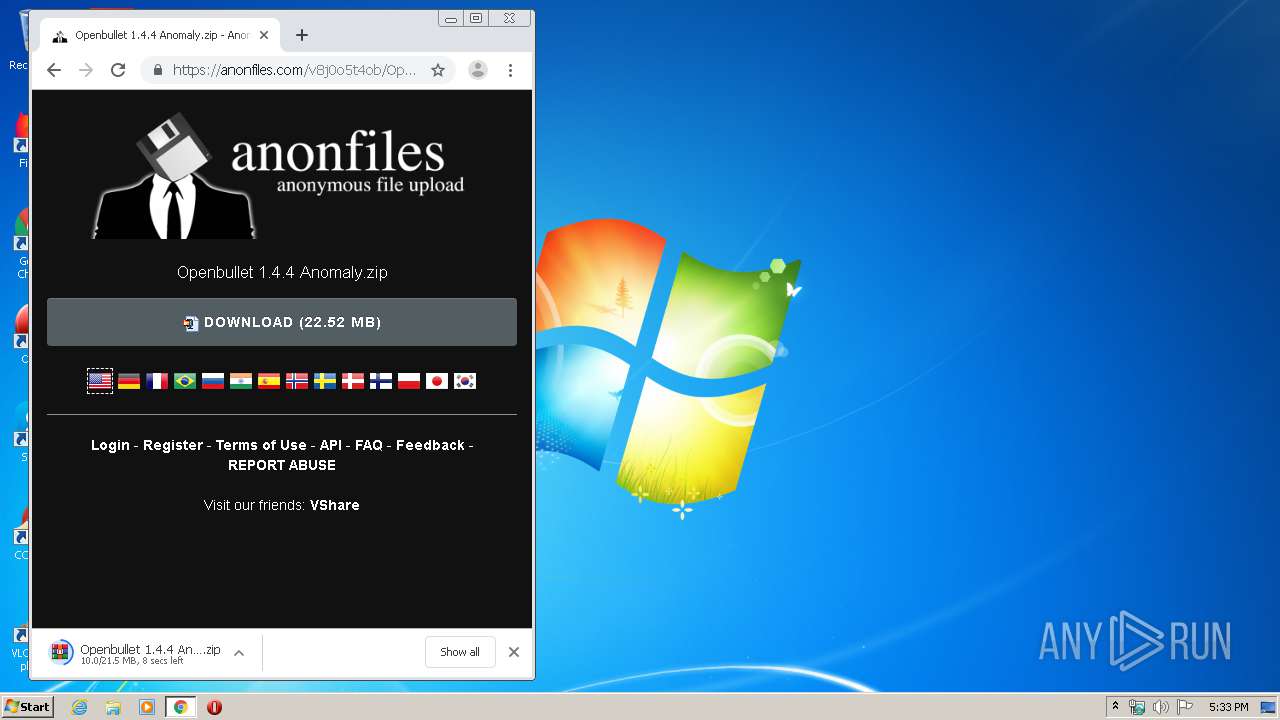Image resolution: width=1280 pixels, height=720 pixels.
Task: Select the Polish flag language
Action: (x=409, y=381)
